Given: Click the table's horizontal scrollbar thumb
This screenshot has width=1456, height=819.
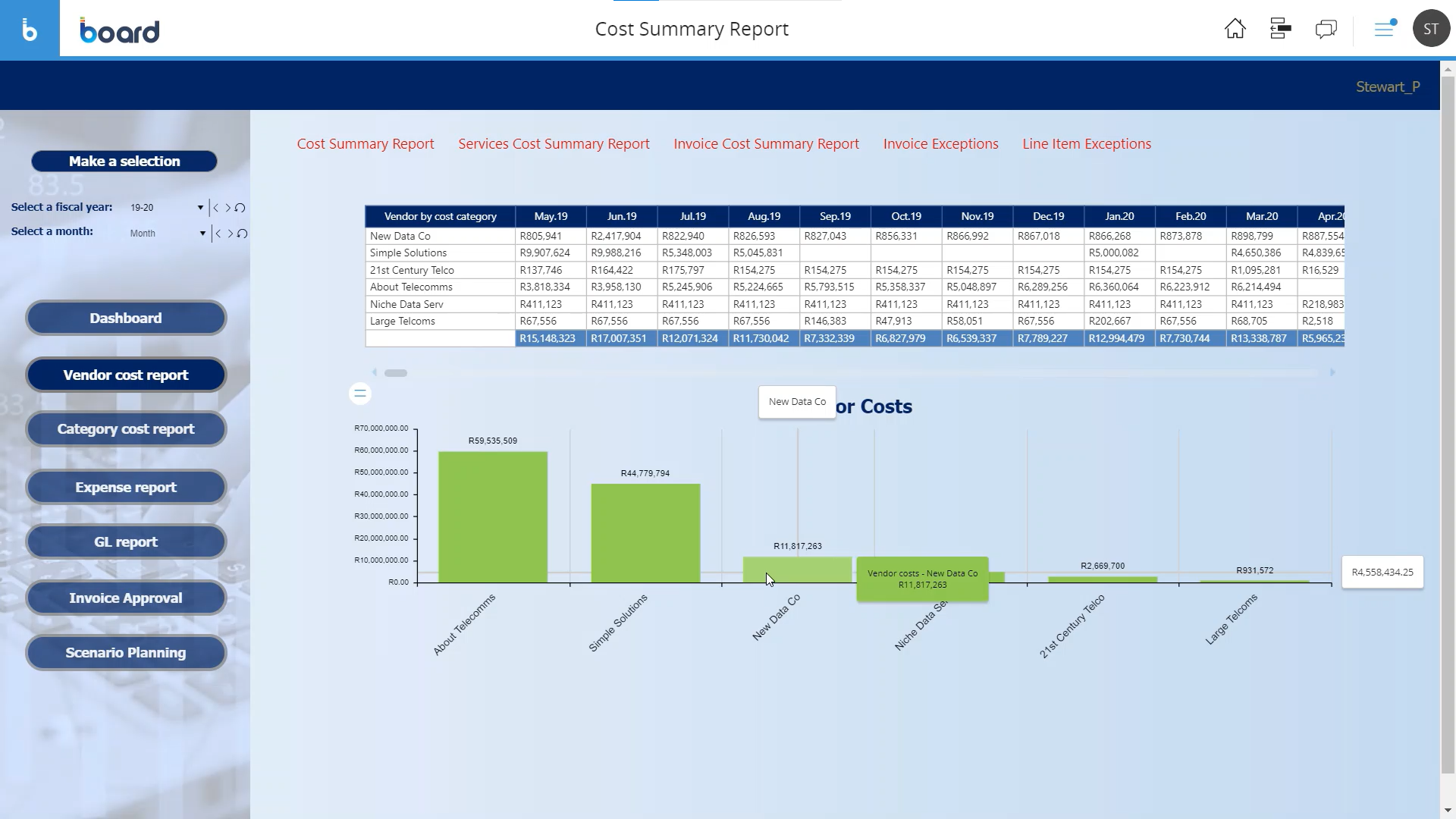Looking at the screenshot, I should pos(396,373).
